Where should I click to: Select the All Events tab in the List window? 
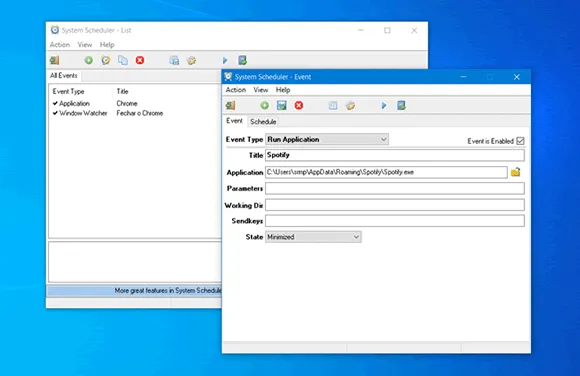coord(64,75)
